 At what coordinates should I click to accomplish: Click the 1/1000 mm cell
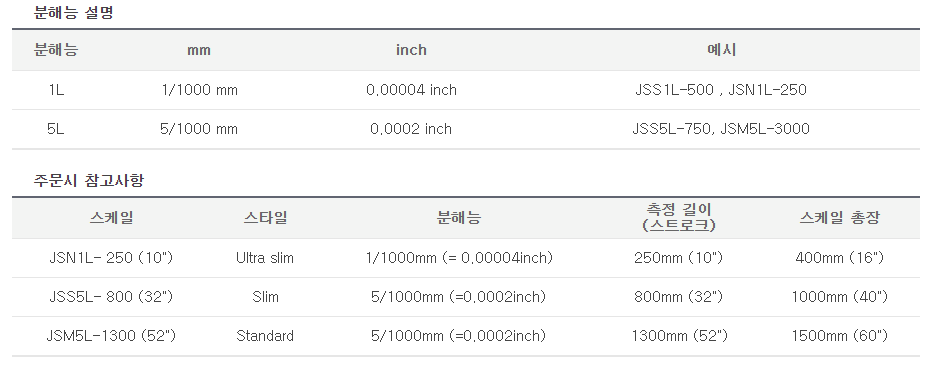tap(199, 90)
